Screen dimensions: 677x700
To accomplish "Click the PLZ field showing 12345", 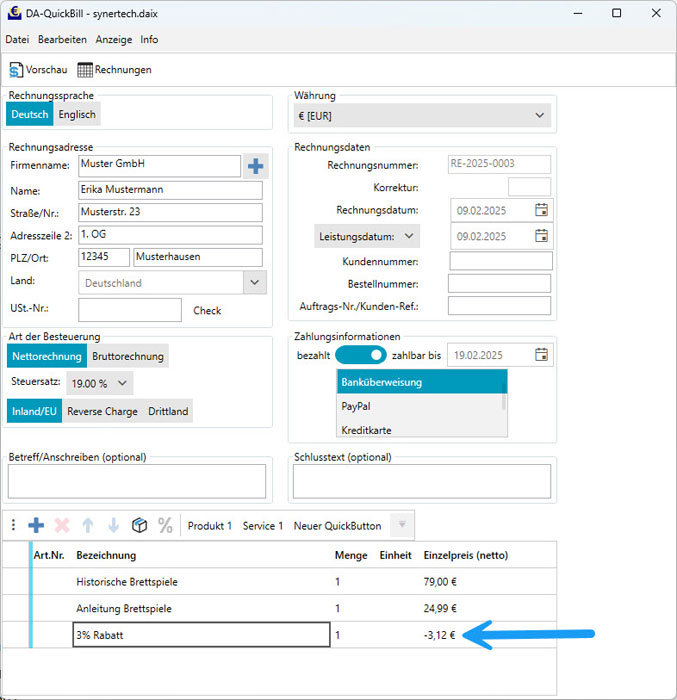I will (x=104, y=257).
